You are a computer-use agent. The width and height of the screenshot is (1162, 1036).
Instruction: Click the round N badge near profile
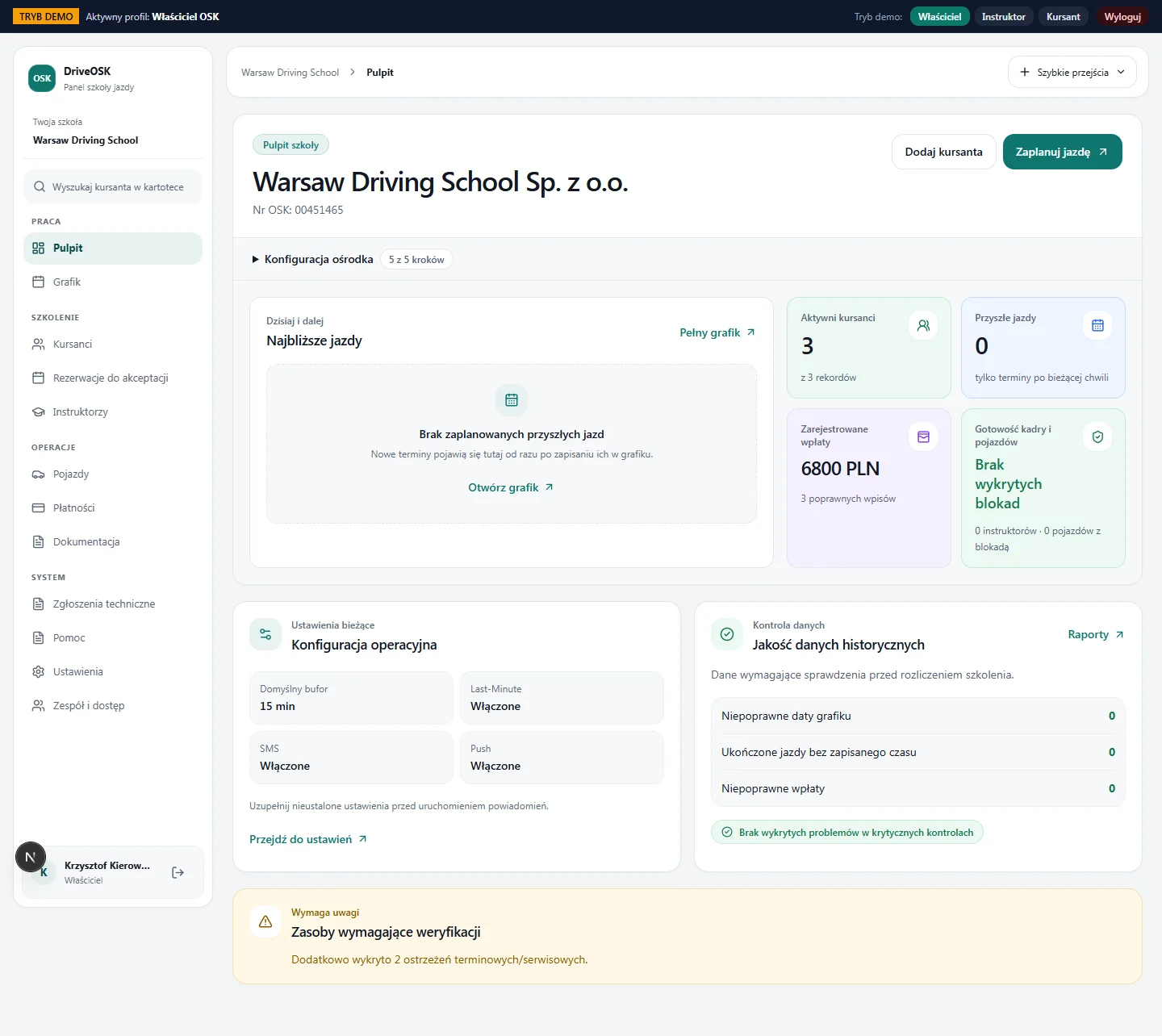(x=31, y=857)
